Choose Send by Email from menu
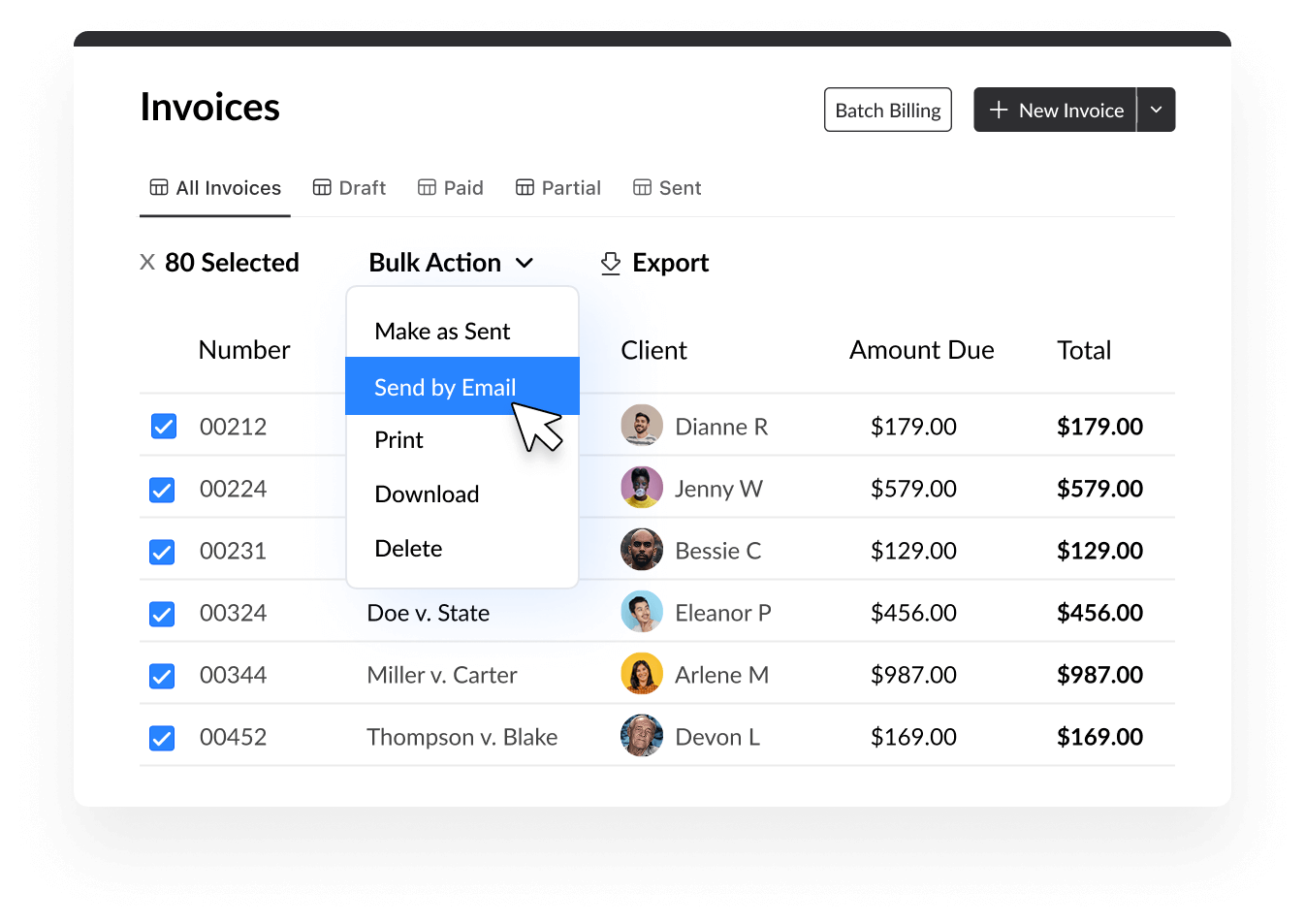Screen dimensions: 1305x924 pos(445,387)
